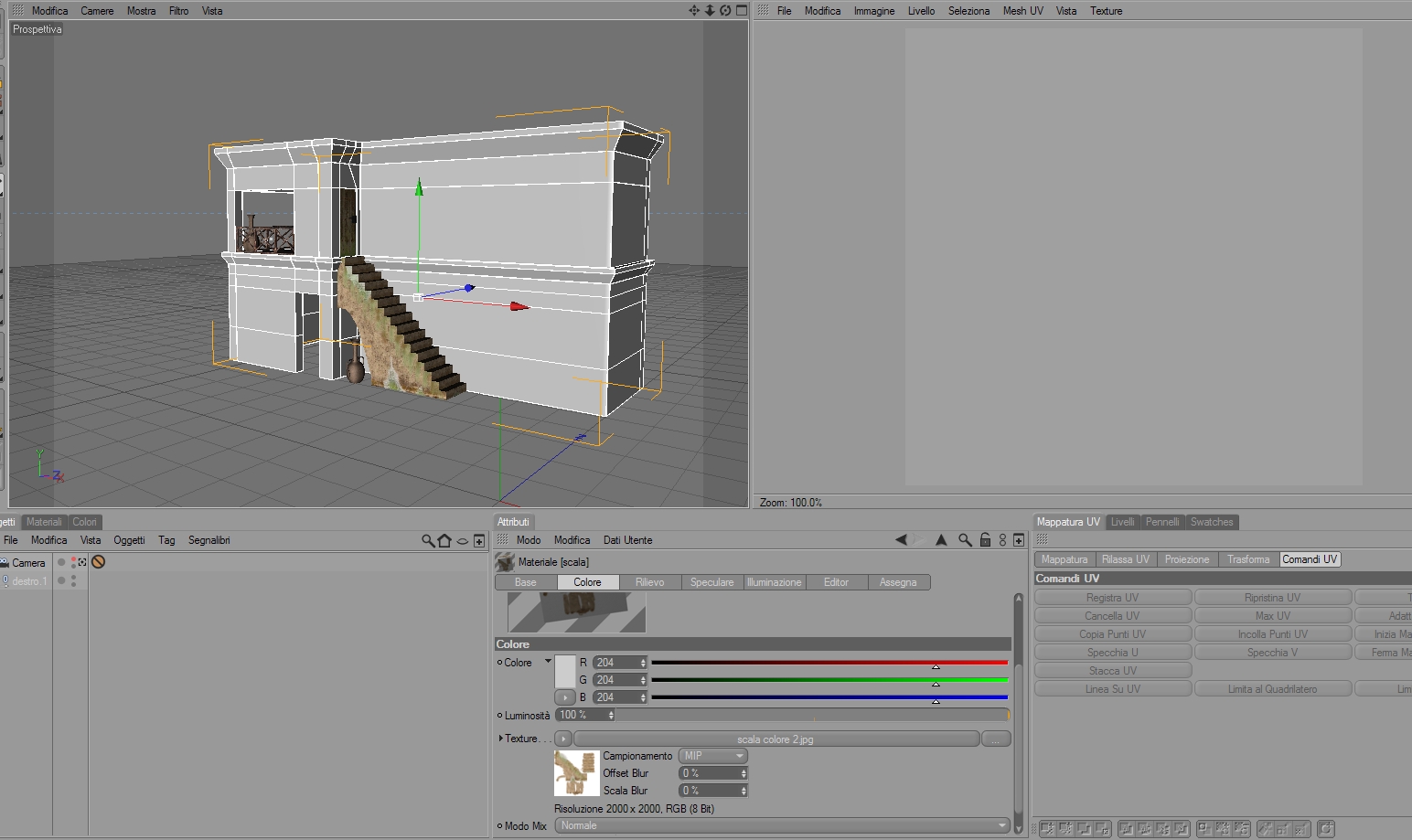Image resolution: width=1412 pixels, height=840 pixels.
Task: Click the green G channel slider
Action: click(x=829, y=680)
